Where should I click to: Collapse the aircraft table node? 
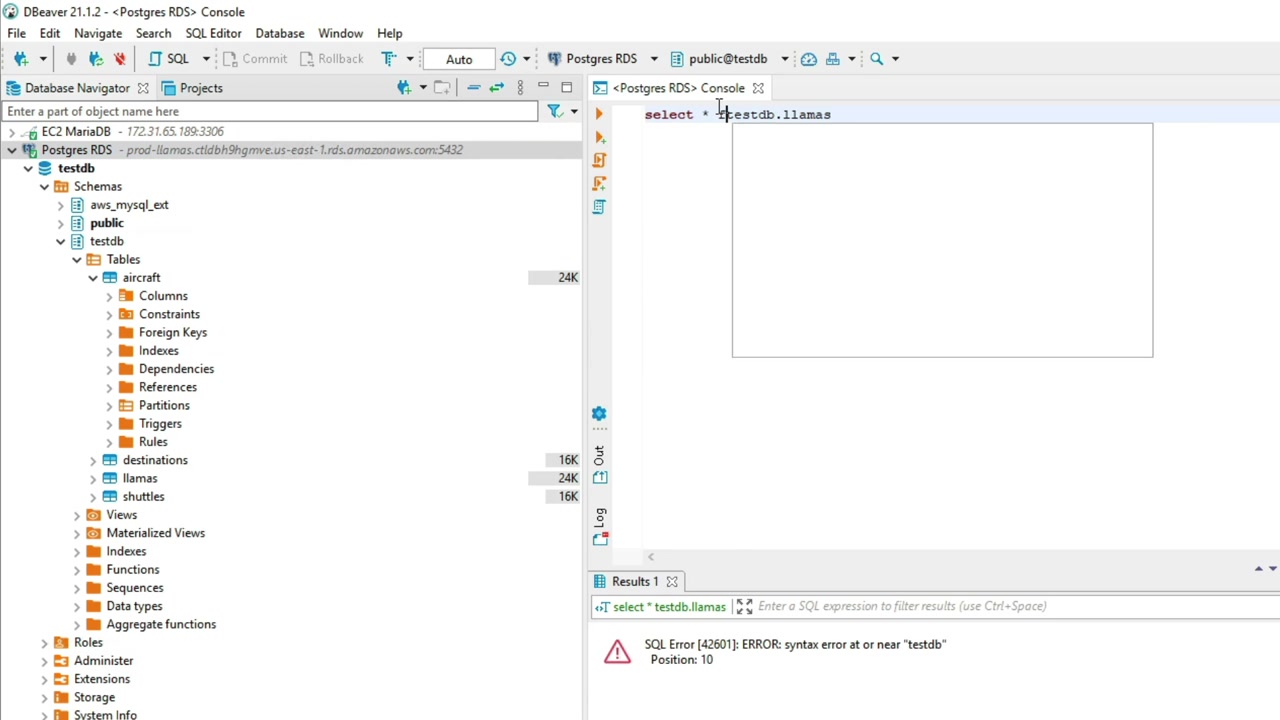pyautogui.click(x=93, y=278)
